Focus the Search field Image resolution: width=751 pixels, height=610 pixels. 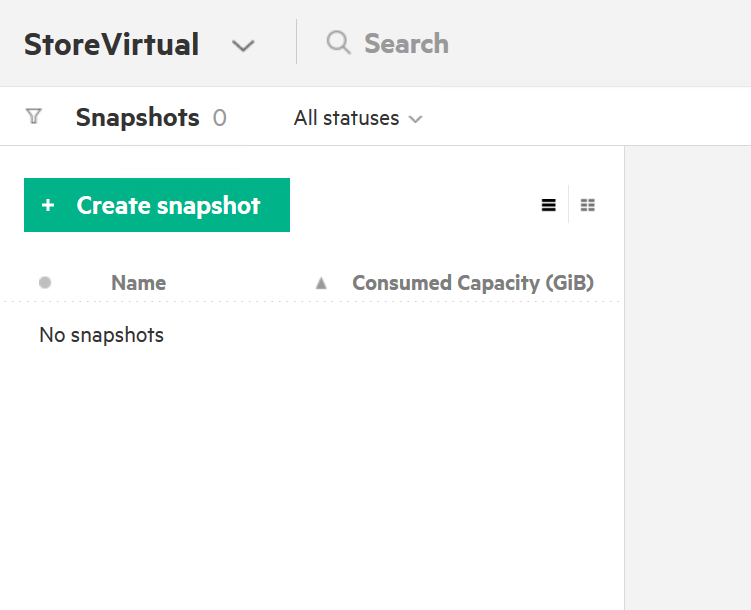pyautogui.click(x=406, y=44)
